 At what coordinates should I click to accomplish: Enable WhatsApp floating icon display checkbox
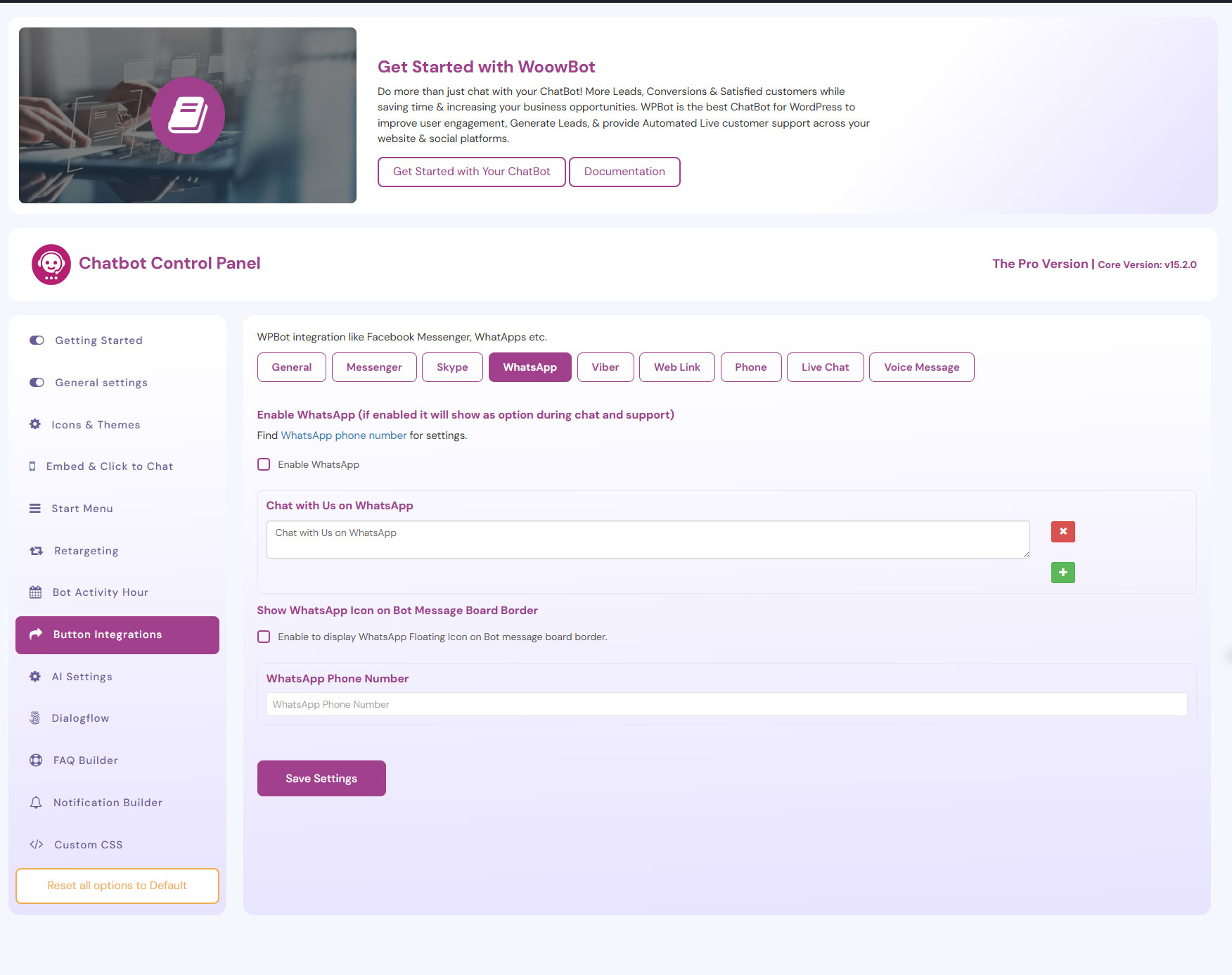point(264,637)
